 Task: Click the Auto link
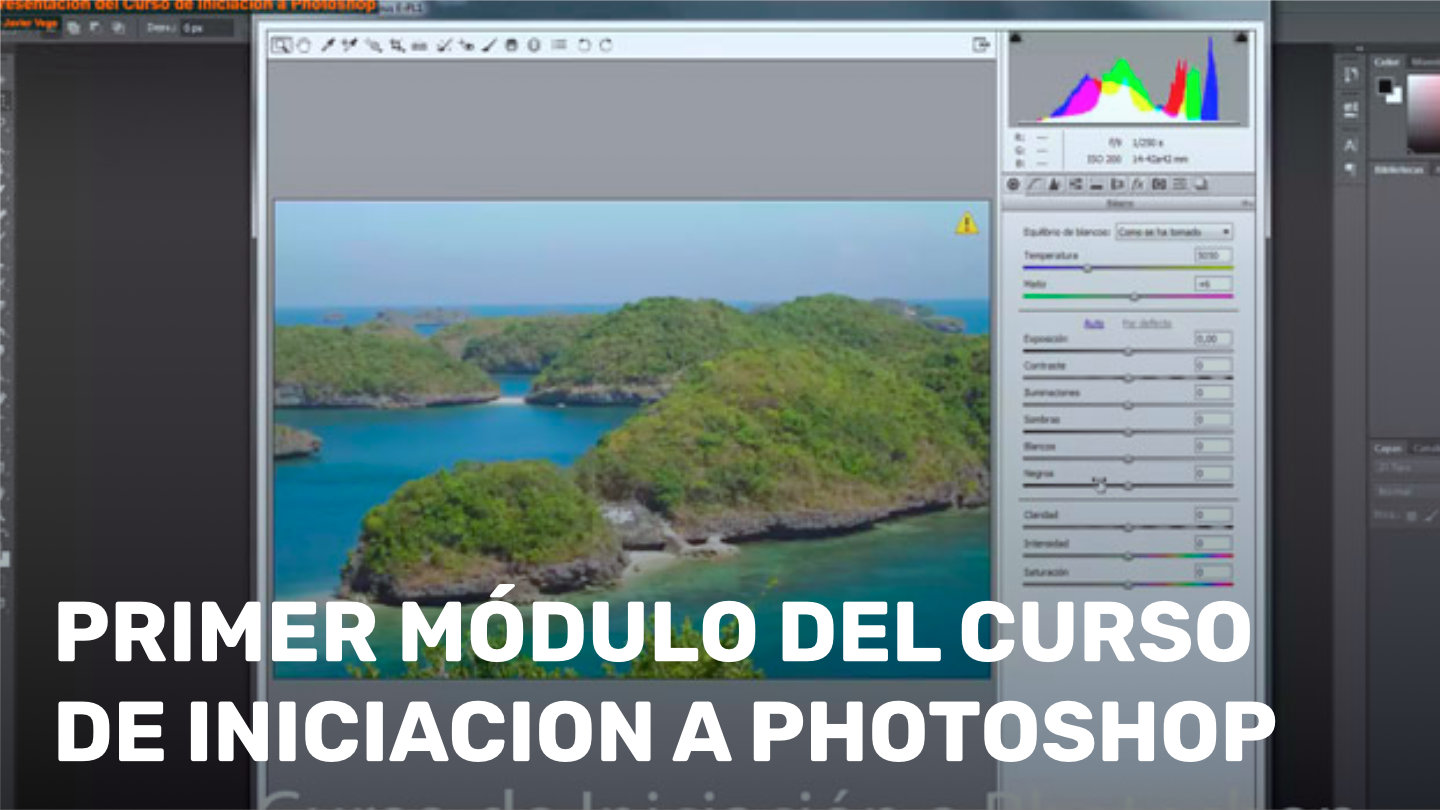(x=1094, y=323)
